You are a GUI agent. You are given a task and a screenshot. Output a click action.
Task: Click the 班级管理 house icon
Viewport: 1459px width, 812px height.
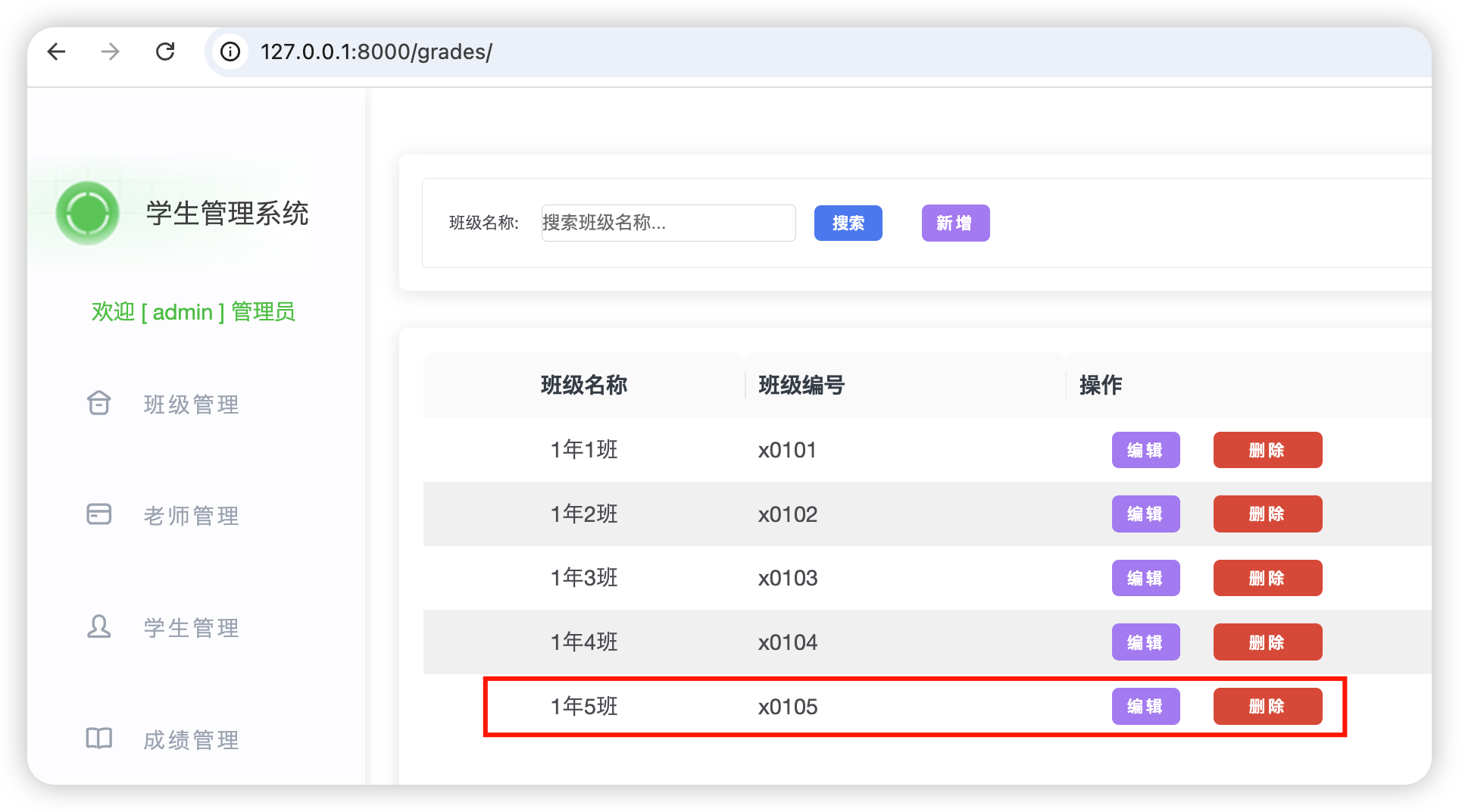click(x=99, y=403)
